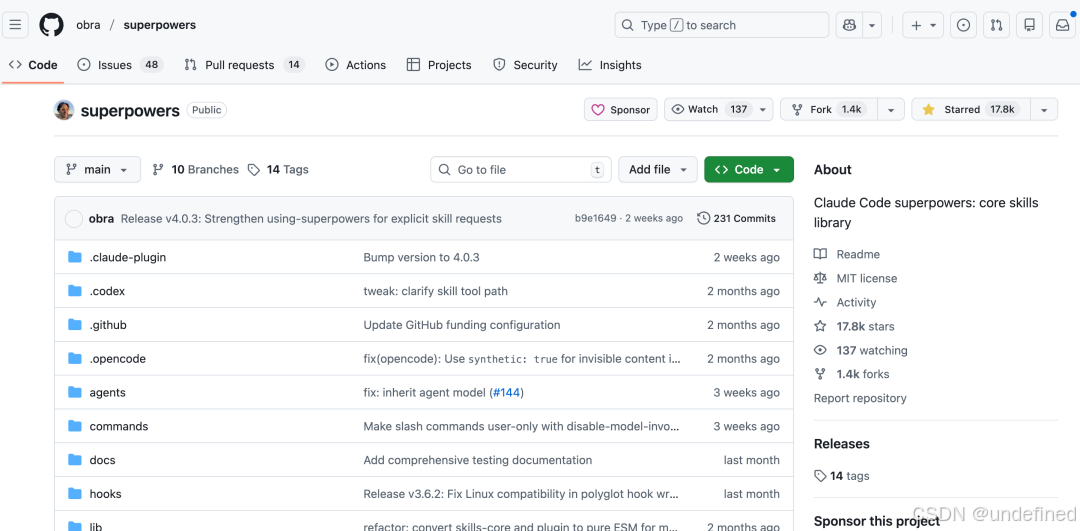Fork the repository with Fork button
The width and height of the screenshot is (1080, 531).
(x=827, y=110)
